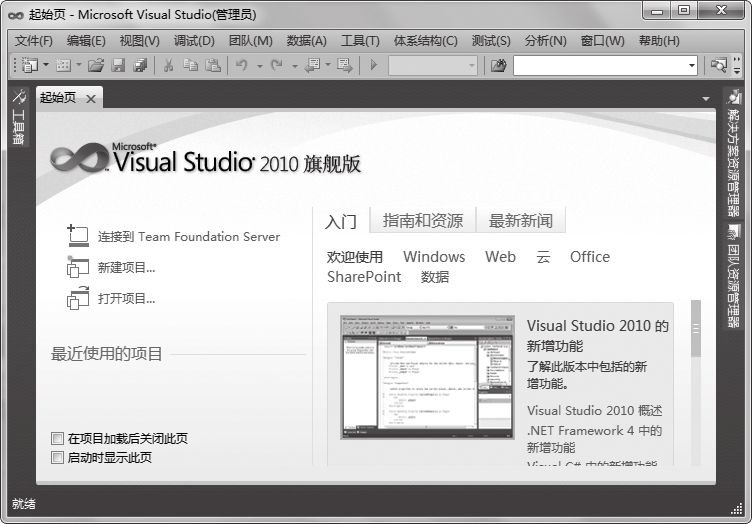Open the 工具(T) menu
The width and height of the screenshot is (752, 524).
[x=360, y=41]
